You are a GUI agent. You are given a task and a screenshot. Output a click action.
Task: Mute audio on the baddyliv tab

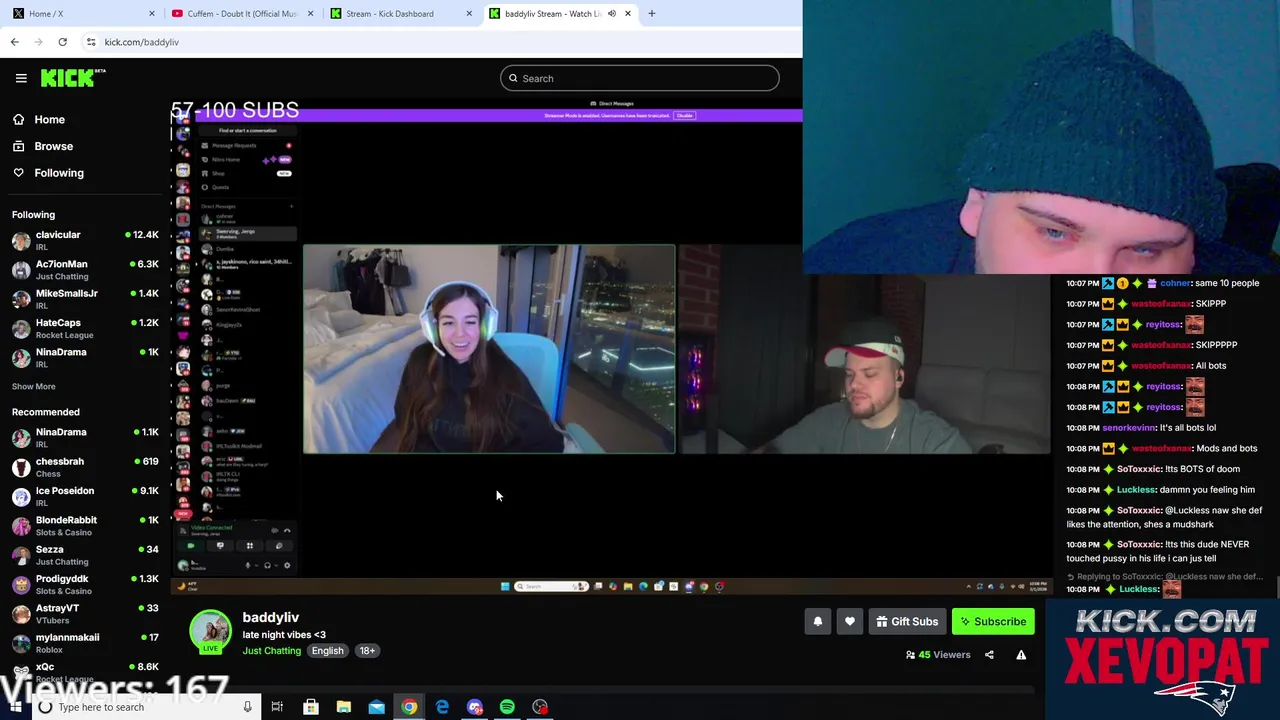pyautogui.click(x=611, y=14)
